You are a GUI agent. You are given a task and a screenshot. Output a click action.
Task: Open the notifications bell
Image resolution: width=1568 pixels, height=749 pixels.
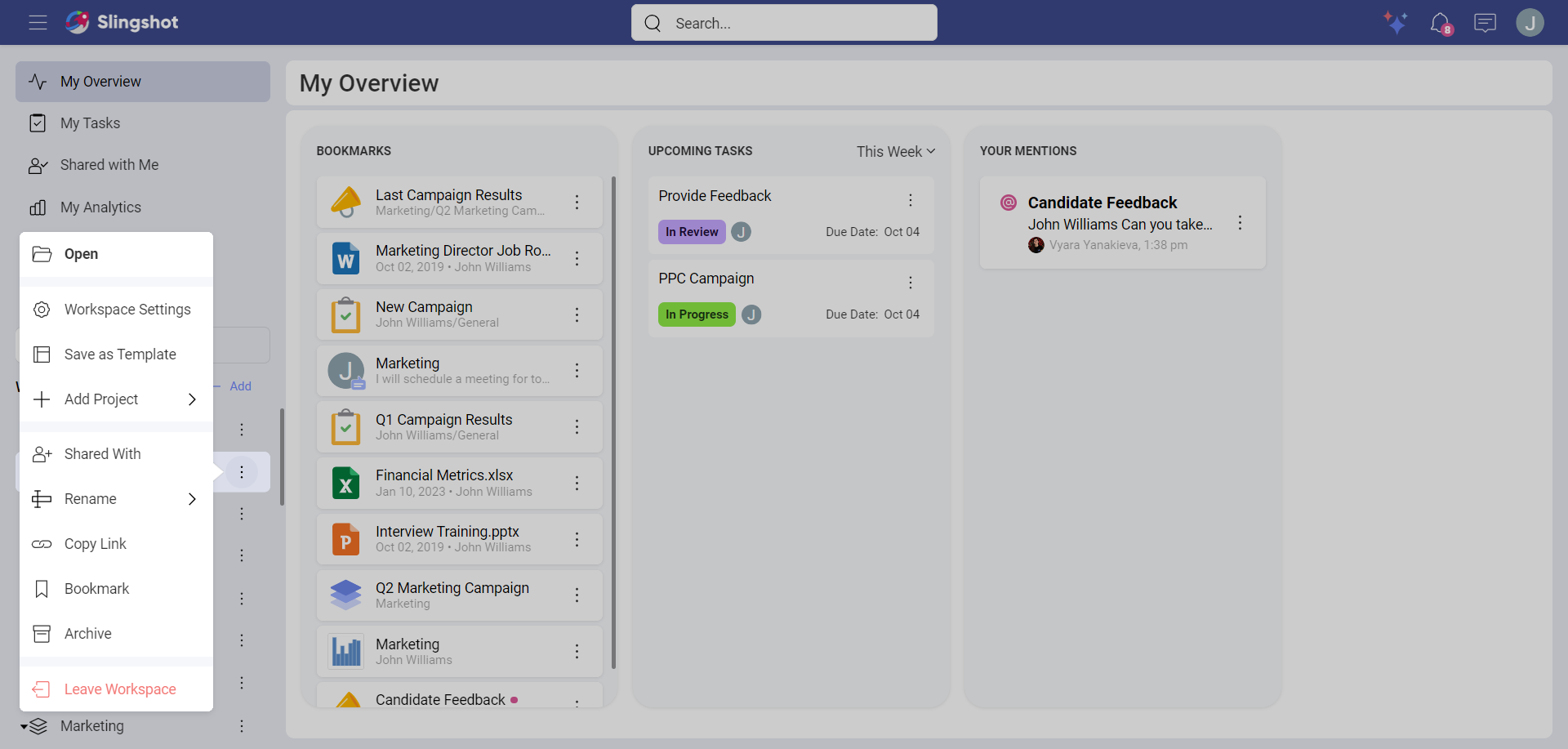pos(1441,23)
